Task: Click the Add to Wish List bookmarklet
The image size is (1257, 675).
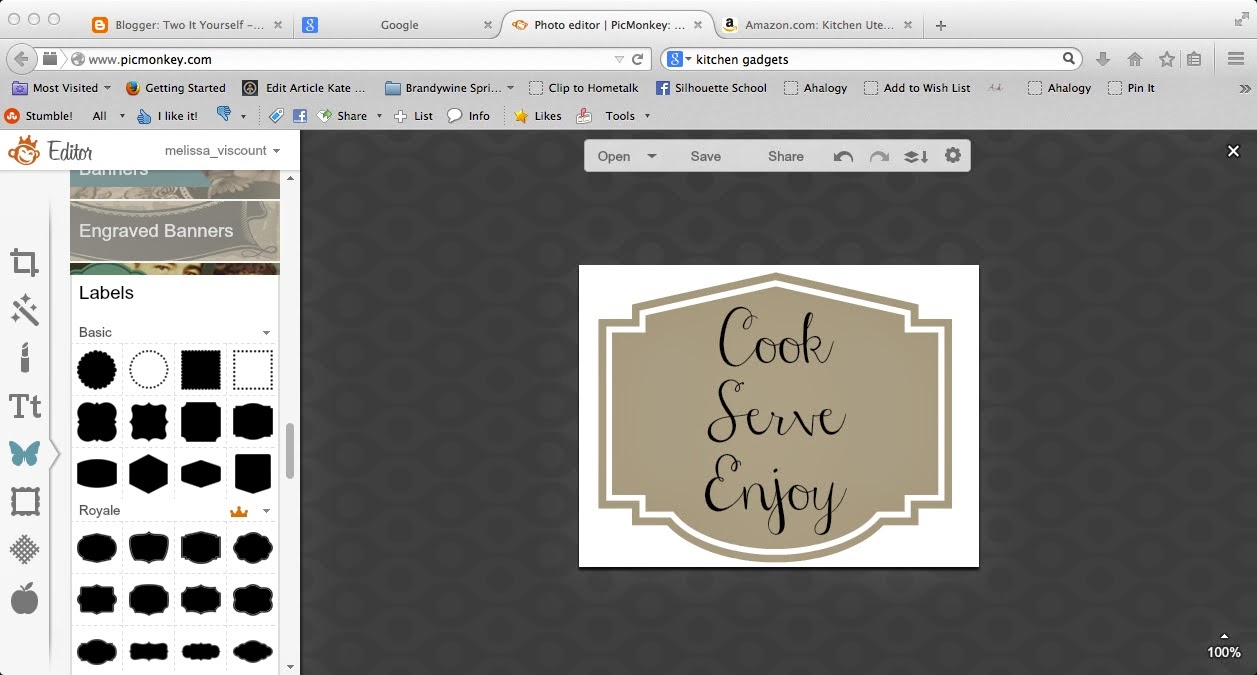Action: pos(917,88)
